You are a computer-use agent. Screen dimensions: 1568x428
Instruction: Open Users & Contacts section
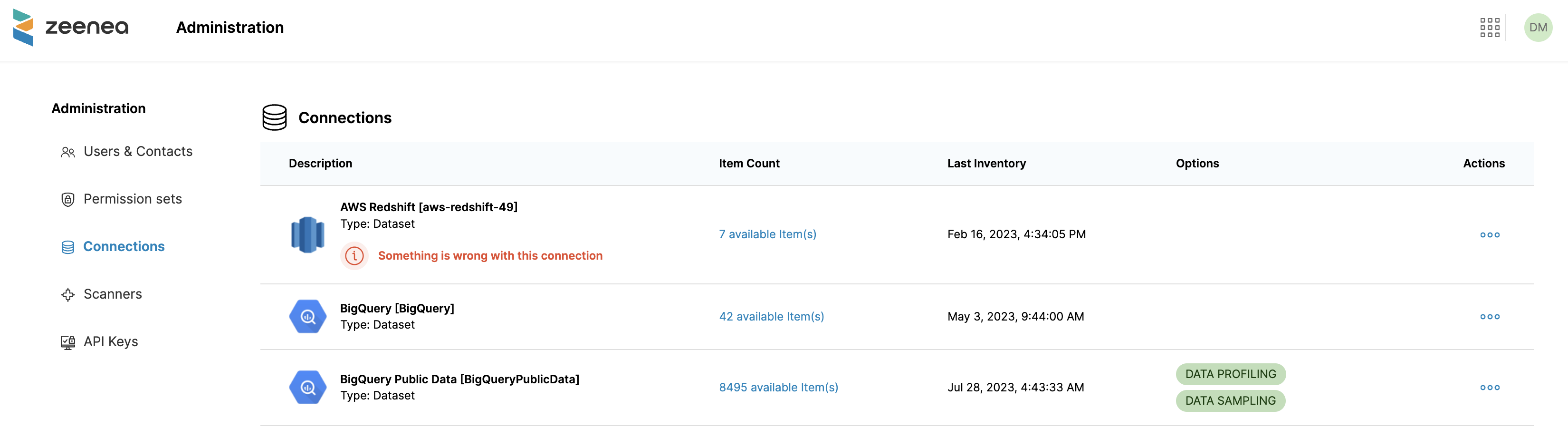[x=138, y=152]
